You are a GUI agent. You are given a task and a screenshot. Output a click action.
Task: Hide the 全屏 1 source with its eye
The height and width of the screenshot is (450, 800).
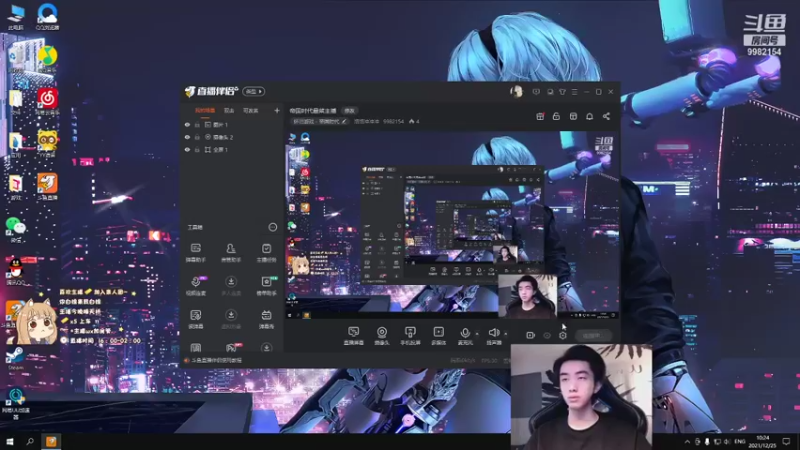click(187, 149)
